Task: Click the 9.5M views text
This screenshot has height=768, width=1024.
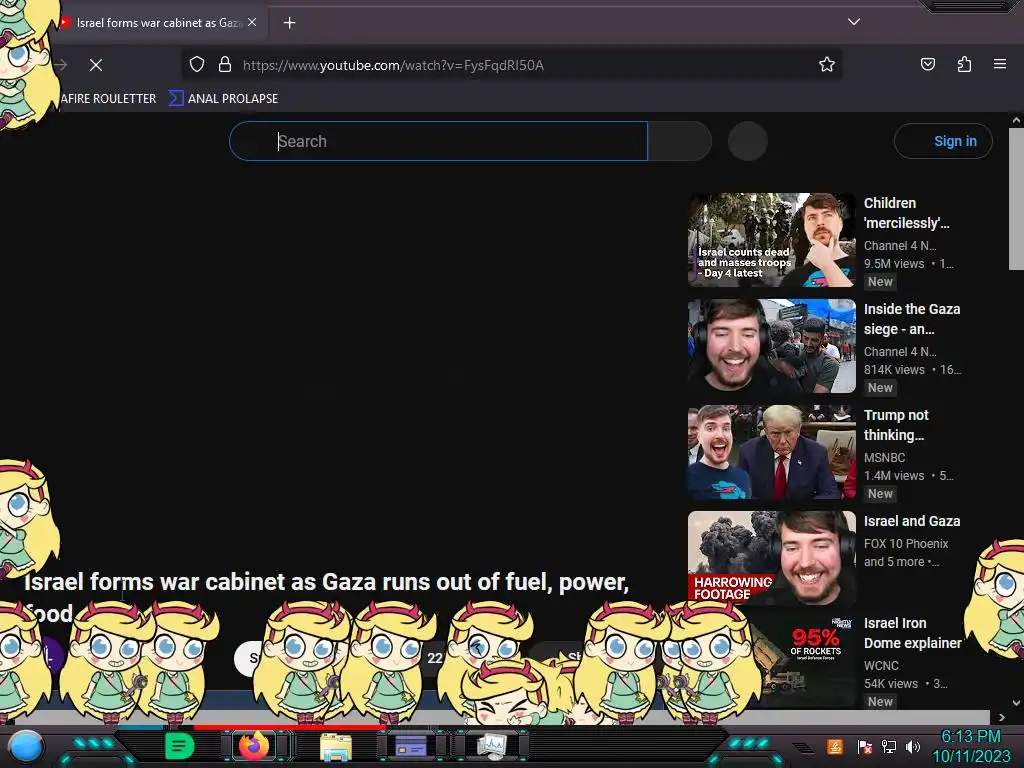Action: (x=894, y=264)
